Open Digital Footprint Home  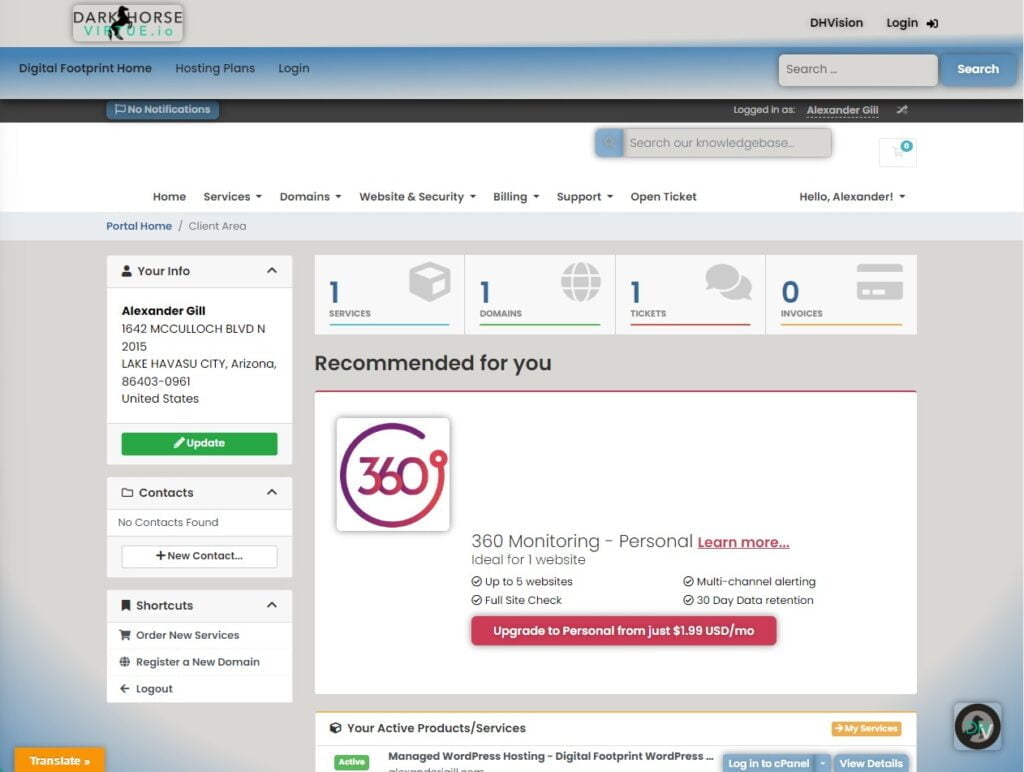(x=85, y=68)
